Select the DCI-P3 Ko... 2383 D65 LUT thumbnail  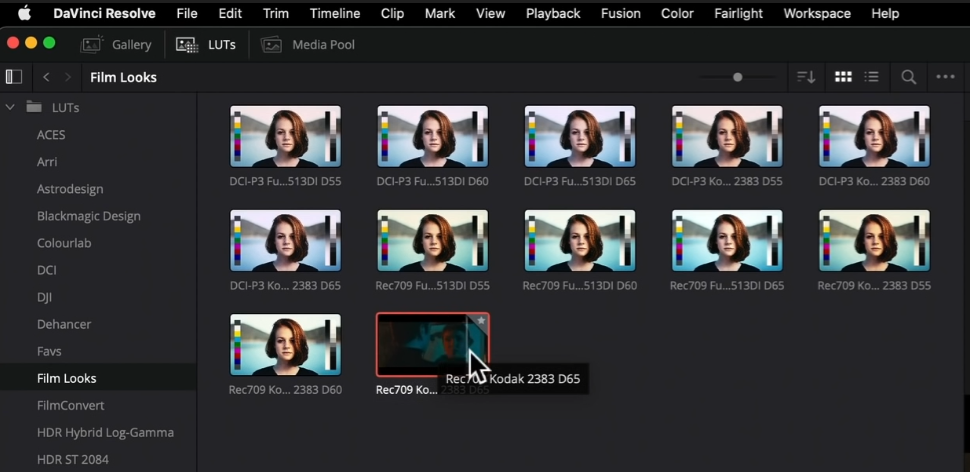pyautogui.click(x=285, y=241)
